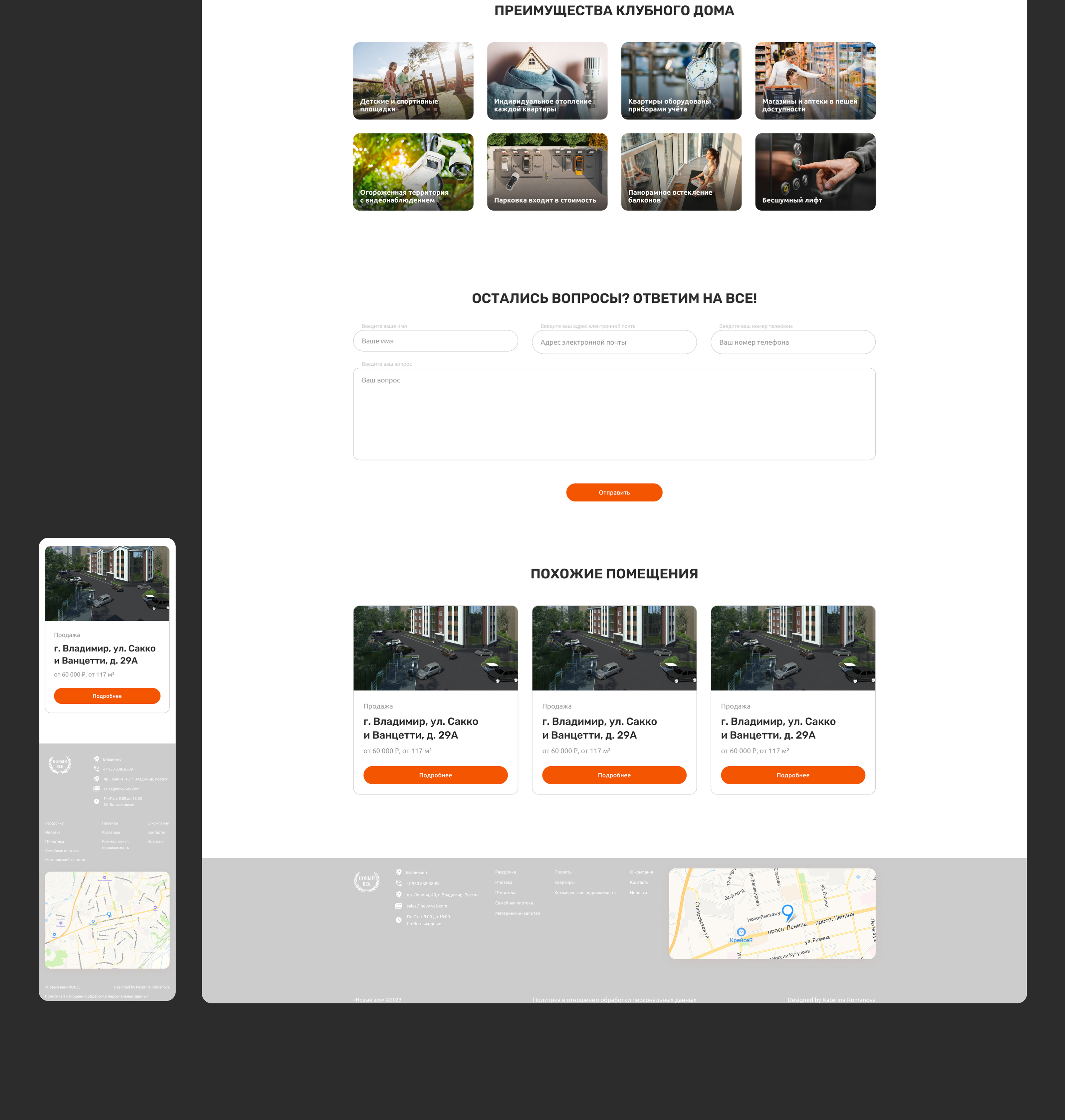Image resolution: width=1065 pixels, height=1120 pixels.
Task: Click into the "Ваш вопрос" text area
Action: pos(614,414)
